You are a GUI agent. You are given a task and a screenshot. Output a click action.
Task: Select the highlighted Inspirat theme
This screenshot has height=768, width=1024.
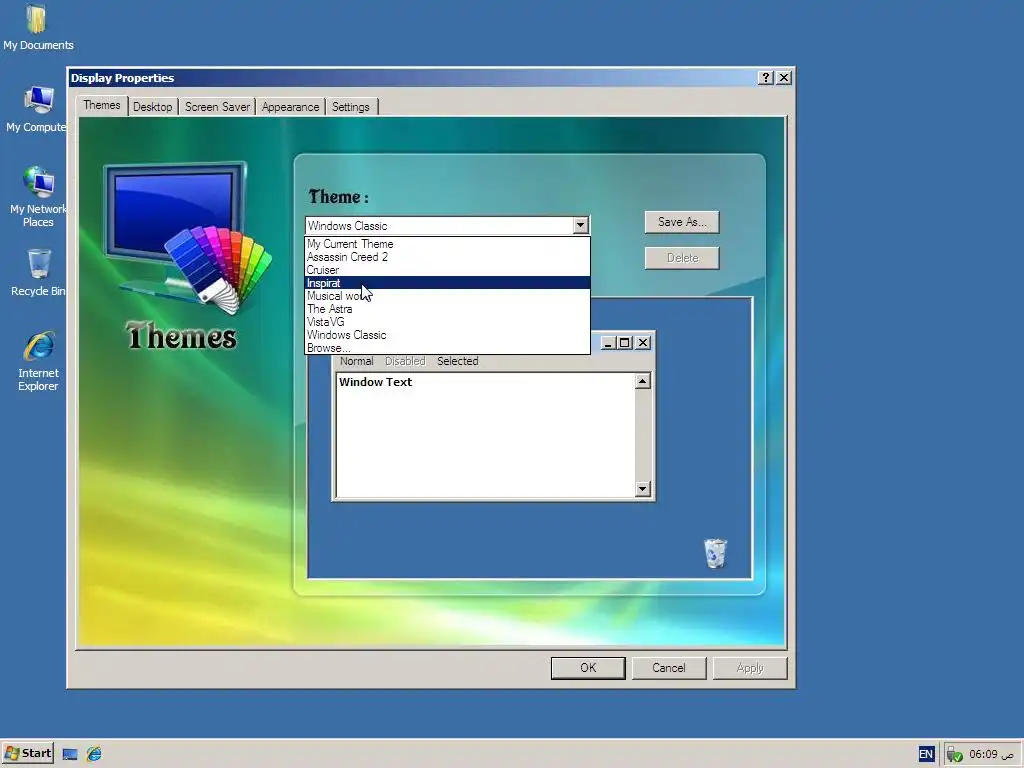click(447, 283)
